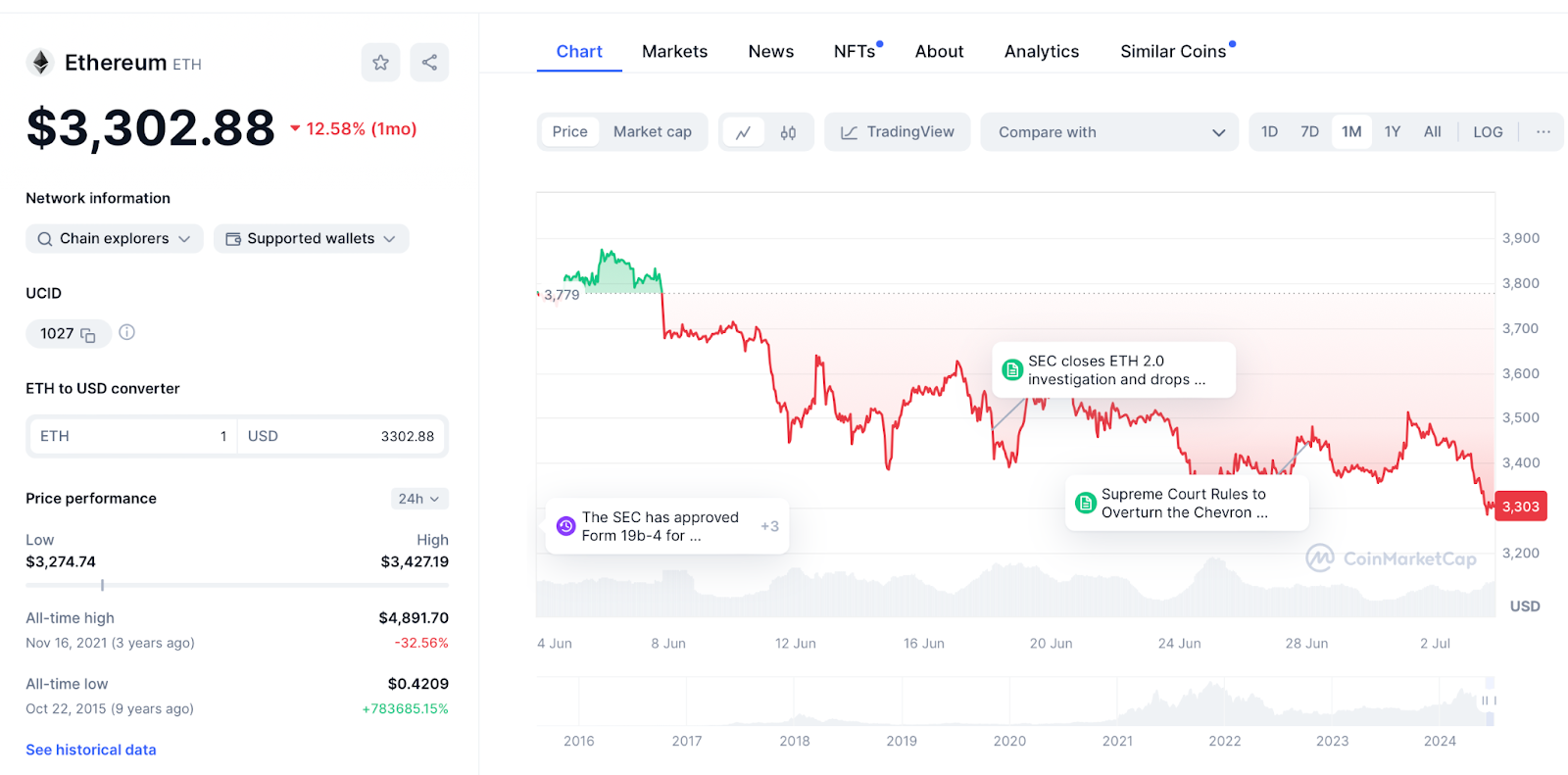Open the NFTs tab
This screenshot has width=1568, height=775.
tap(856, 52)
